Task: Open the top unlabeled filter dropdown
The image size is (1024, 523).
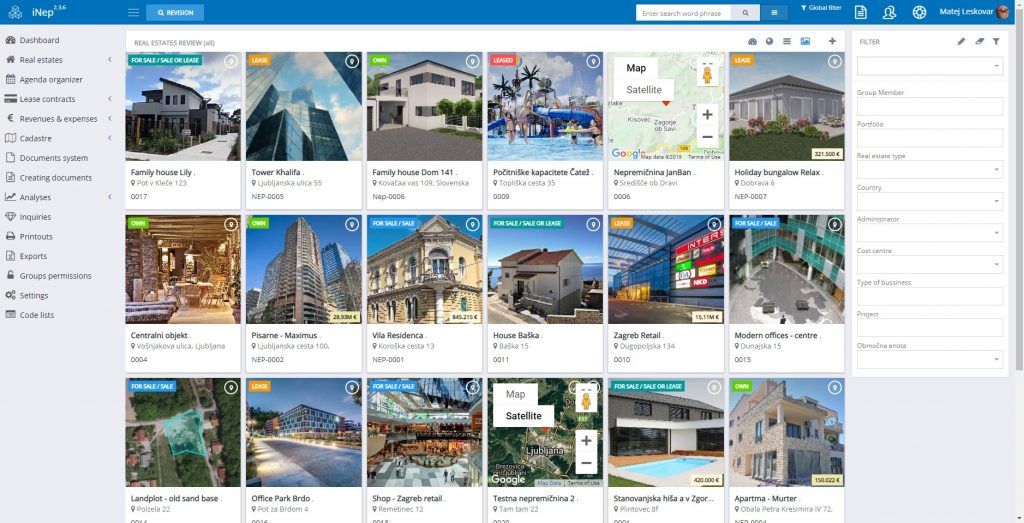Action: [x=929, y=66]
